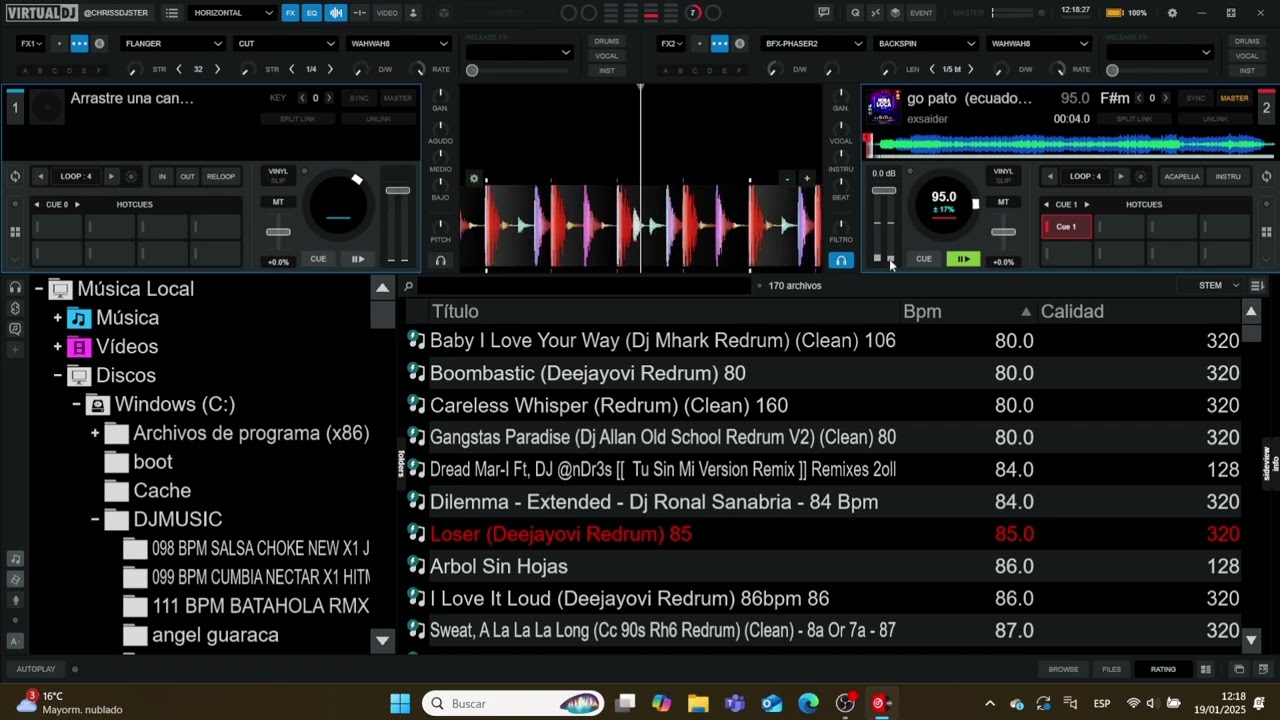Open the FX1 selector dropdown
Viewport: 1280px width, 720px height.
(x=32, y=44)
